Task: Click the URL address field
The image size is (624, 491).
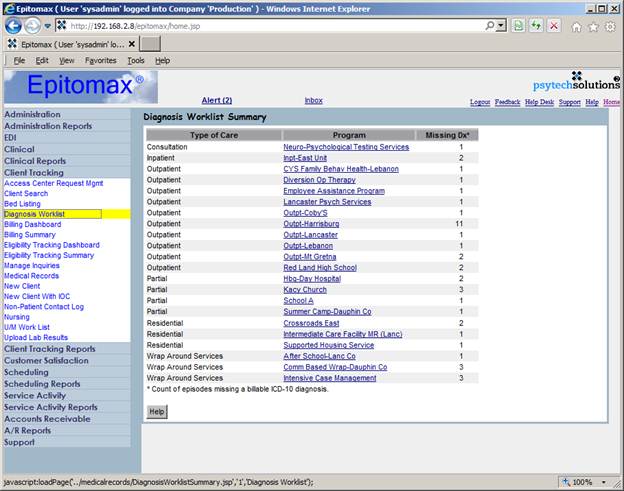Action: 280,25
